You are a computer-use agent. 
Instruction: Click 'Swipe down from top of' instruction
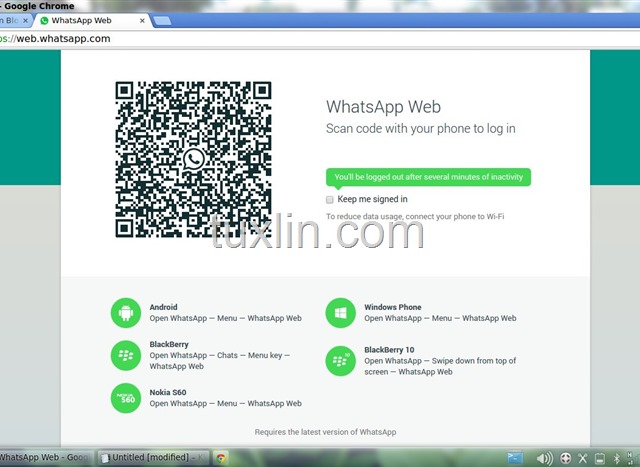(x=474, y=361)
